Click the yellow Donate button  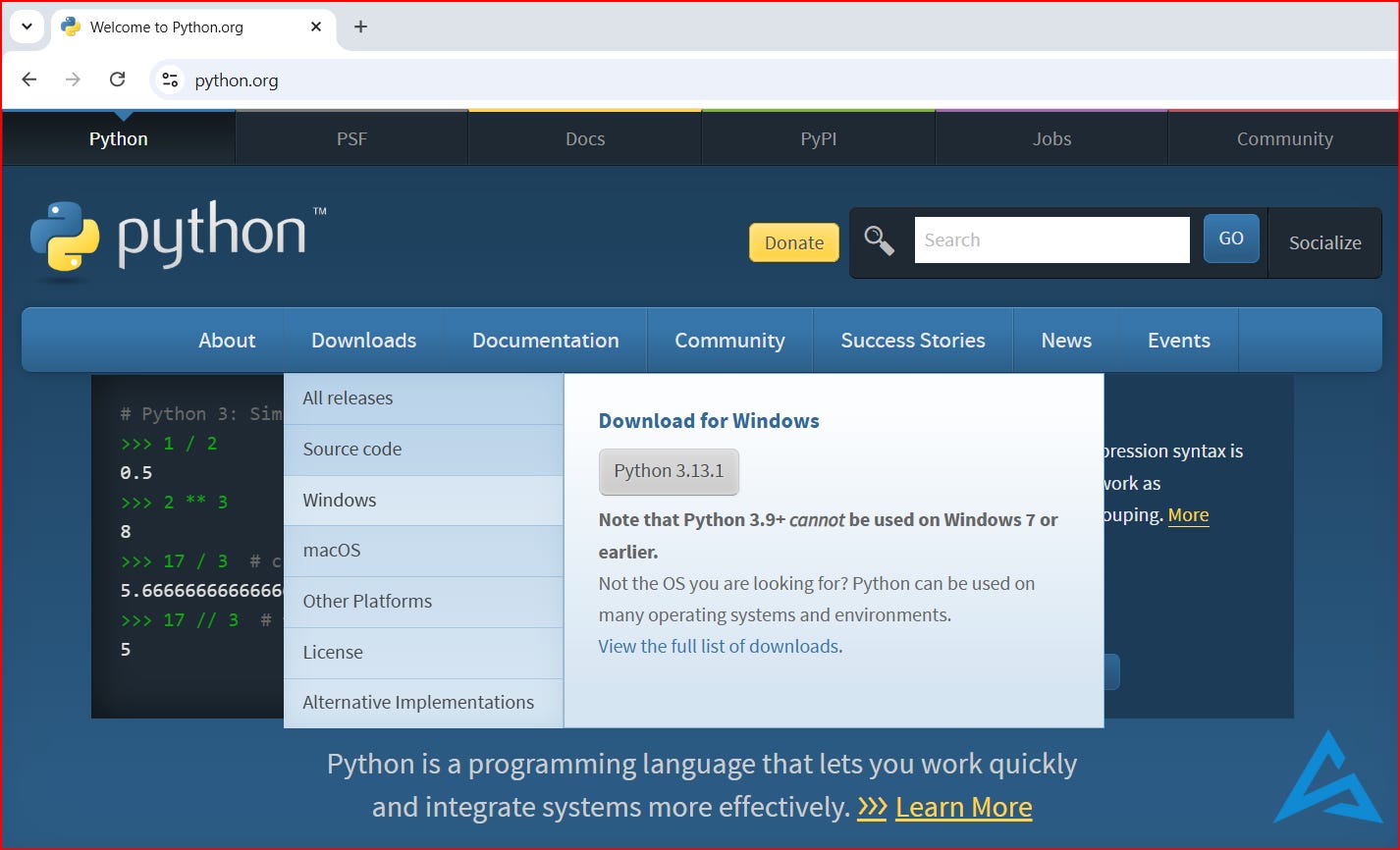(794, 242)
